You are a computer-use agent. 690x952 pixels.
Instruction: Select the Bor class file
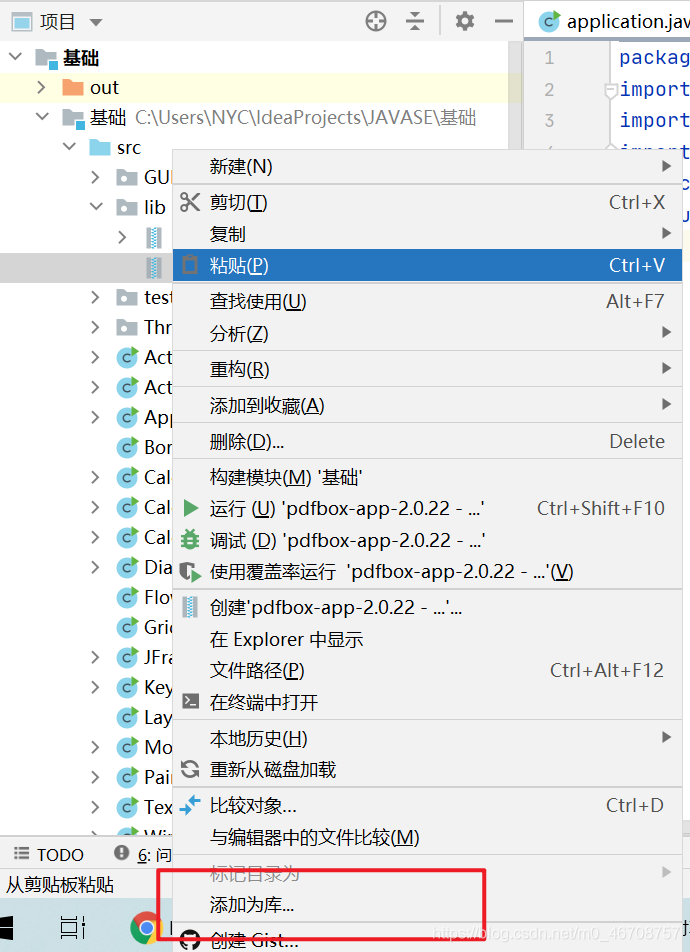coord(145,447)
